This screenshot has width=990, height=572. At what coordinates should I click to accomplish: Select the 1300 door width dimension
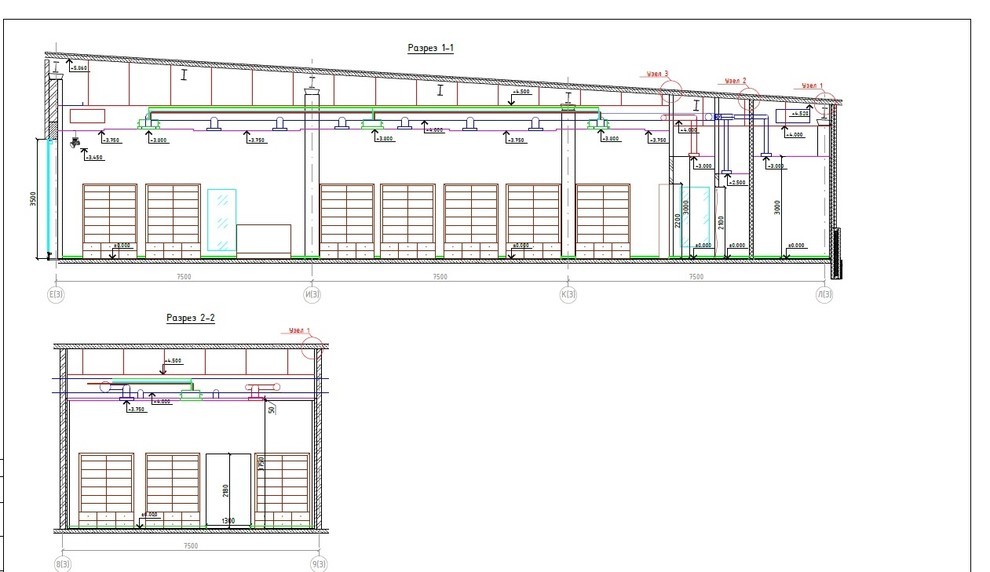tap(228, 522)
